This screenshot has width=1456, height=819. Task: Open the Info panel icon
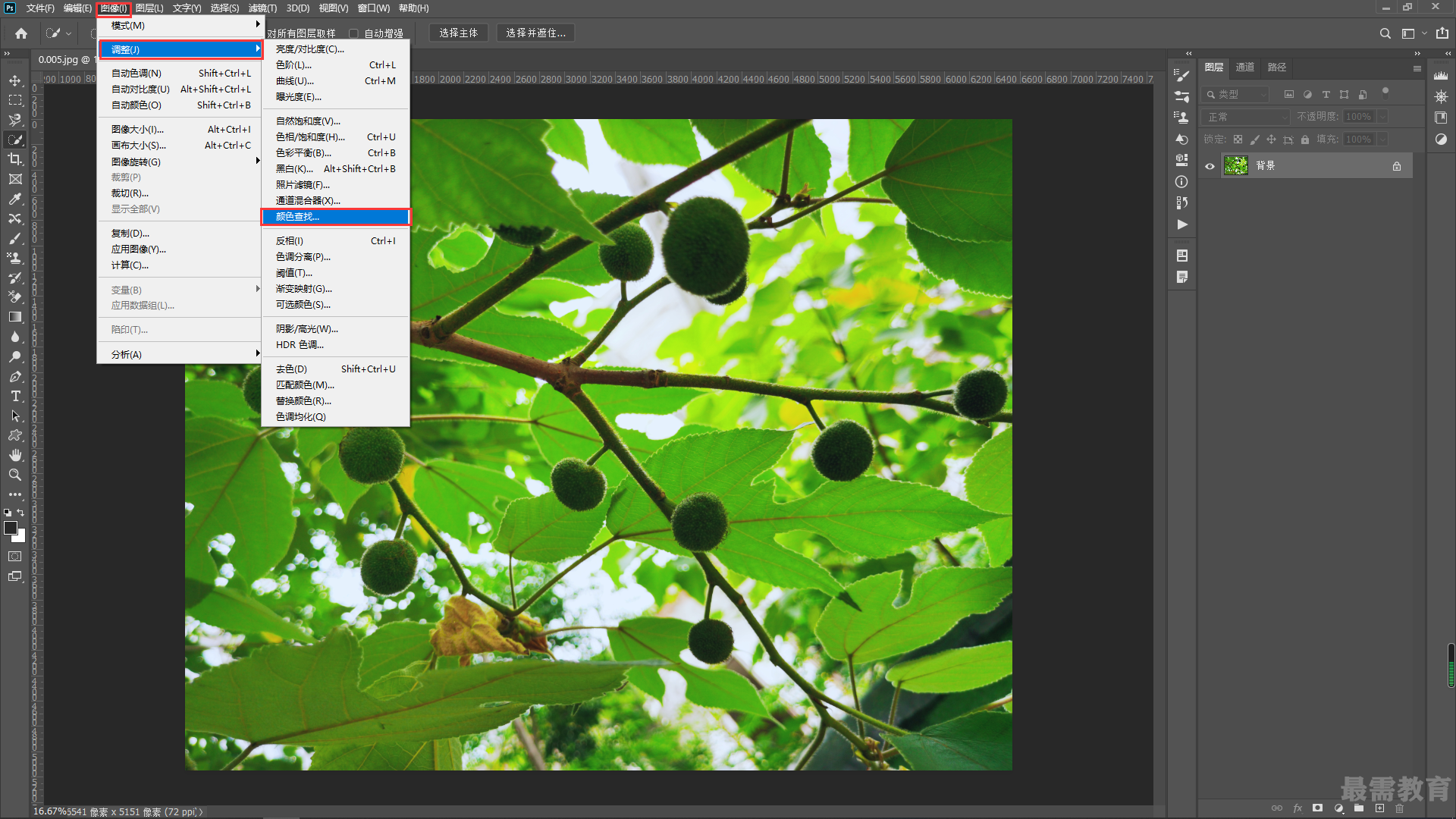(x=1181, y=182)
